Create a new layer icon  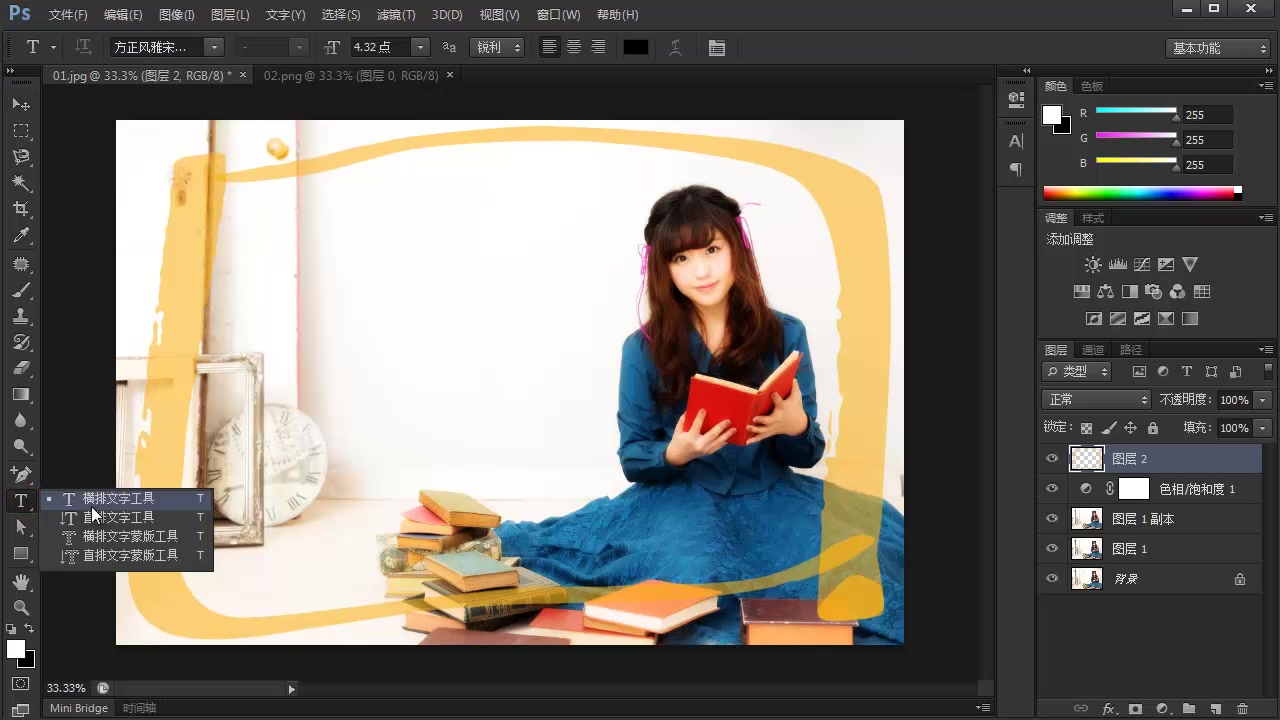click(1215, 709)
